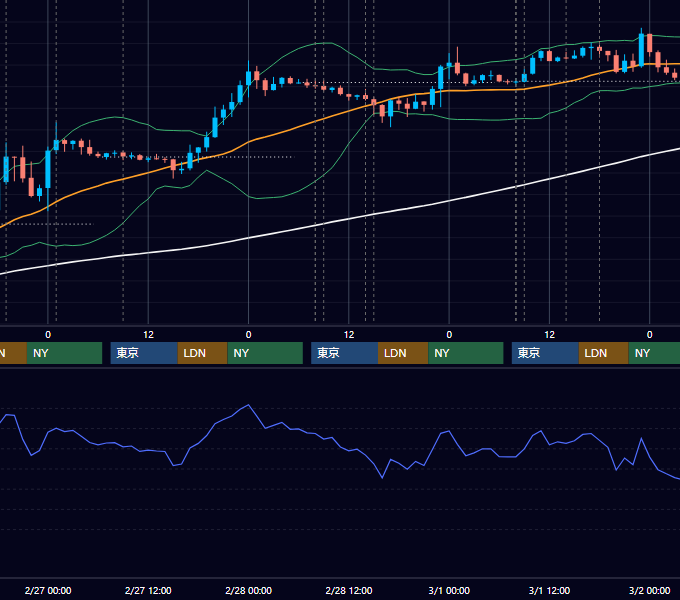Select the LDN session block on 2/27

[203, 353]
